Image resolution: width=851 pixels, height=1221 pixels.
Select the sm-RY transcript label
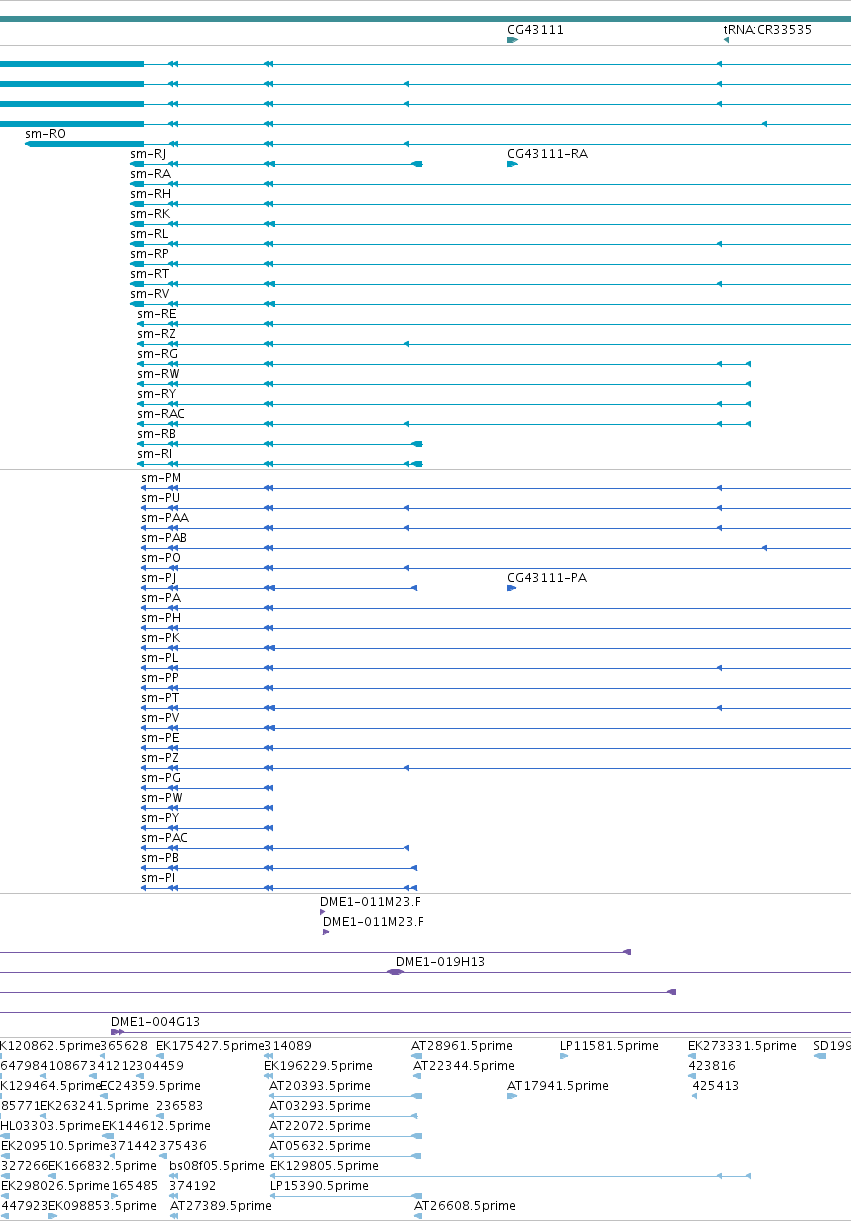pyautogui.click(x=156, y=394)
